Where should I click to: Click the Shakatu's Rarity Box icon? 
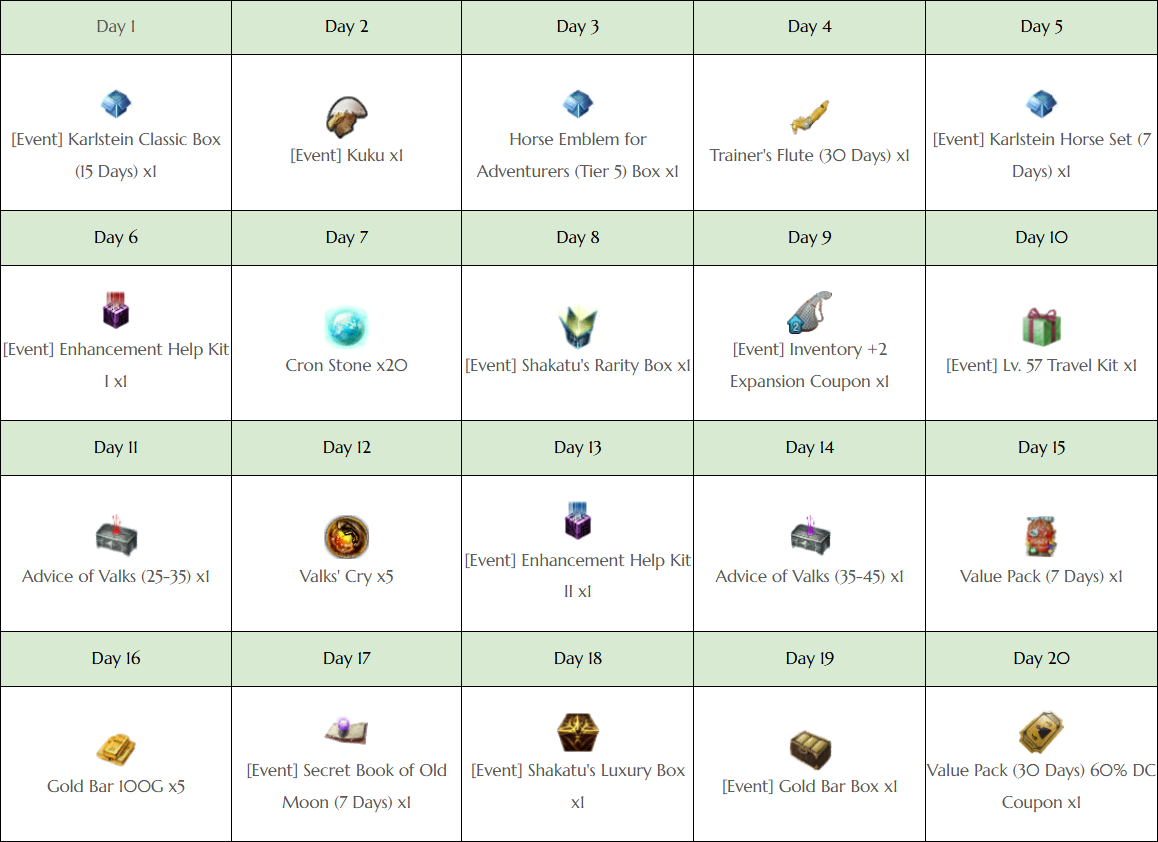[x=577, y=327]
